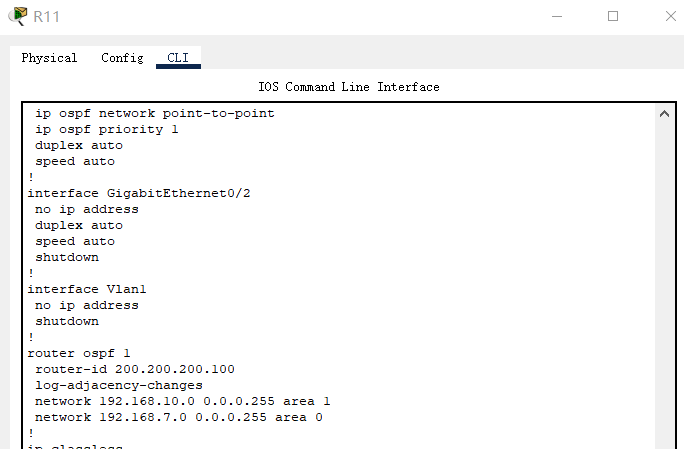Click the 'router ospf 1' line
This screenshot has width=684, height=449.
tap(79, 353)
